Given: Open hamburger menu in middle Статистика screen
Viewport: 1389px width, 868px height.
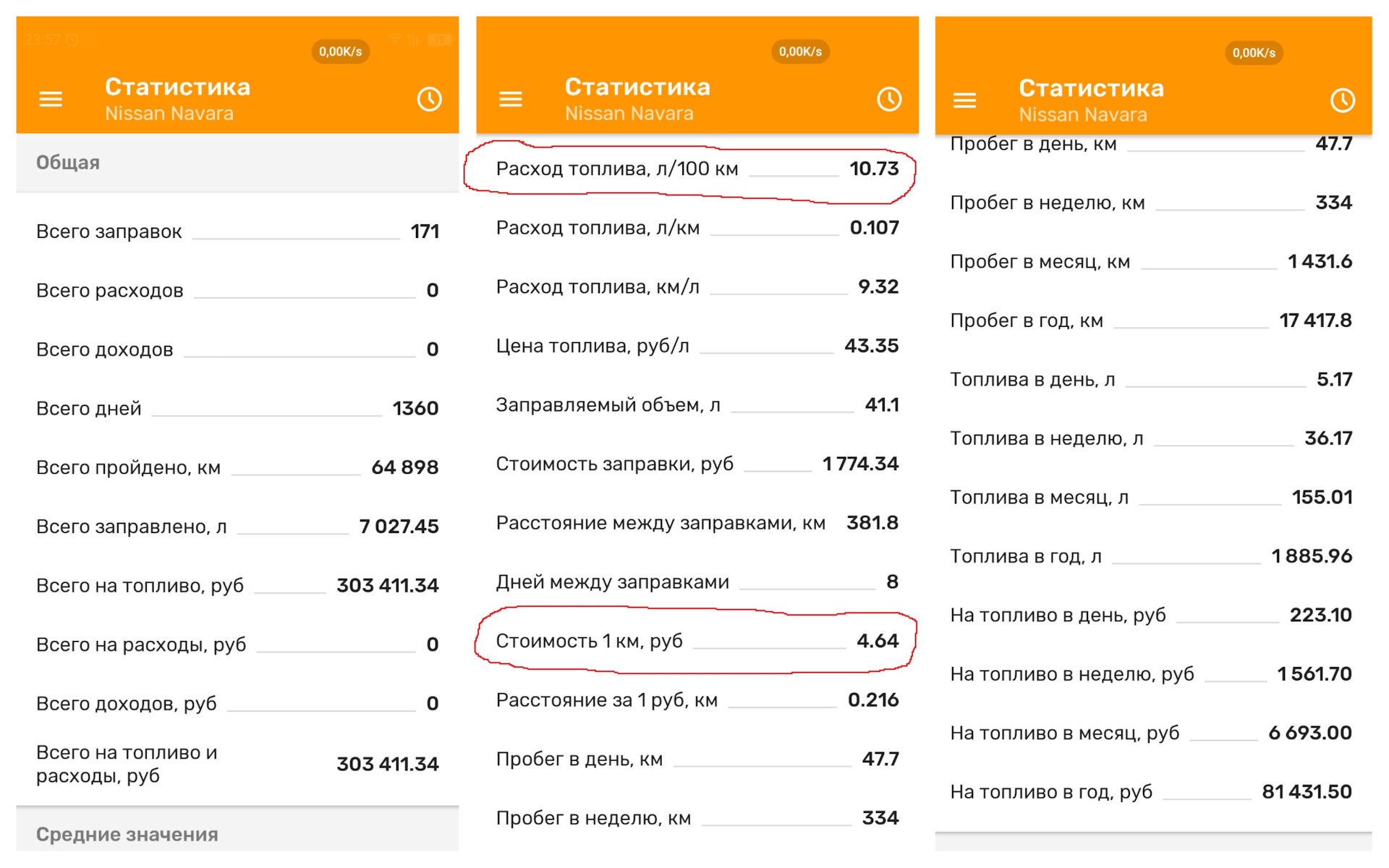Looking at the screenshot, I should point(511,99).
